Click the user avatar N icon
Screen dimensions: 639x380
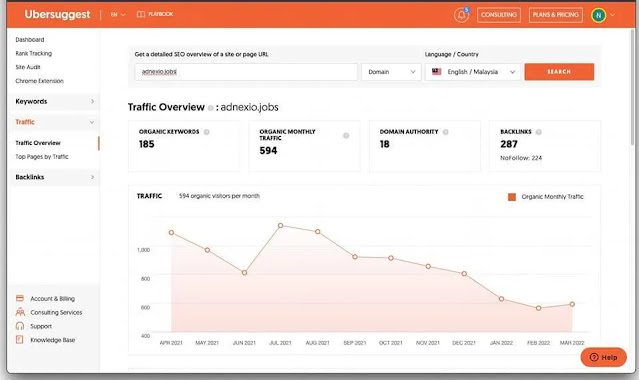(x=598, y=15)
